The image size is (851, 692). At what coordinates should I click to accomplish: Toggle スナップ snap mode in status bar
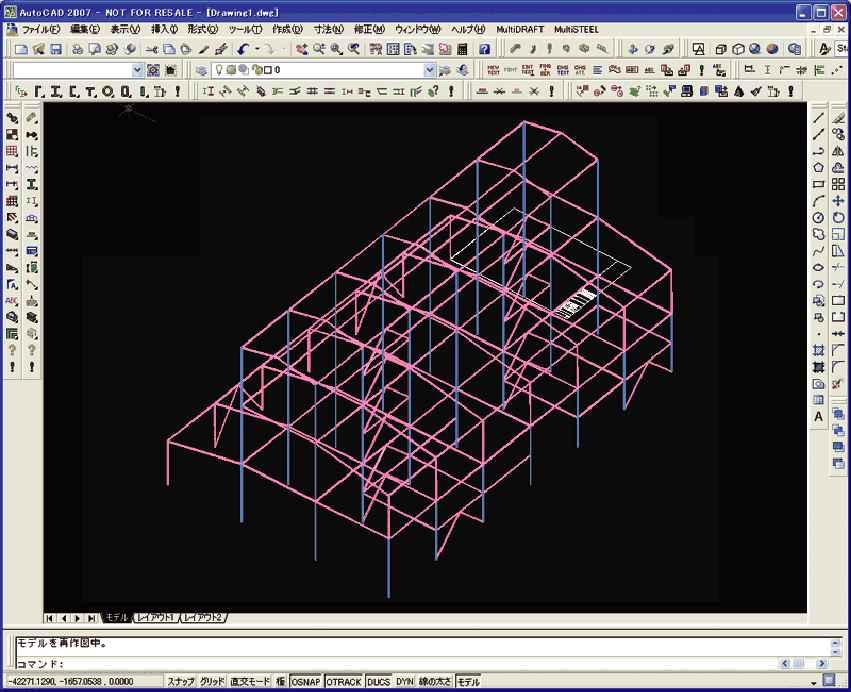(181, 681)
